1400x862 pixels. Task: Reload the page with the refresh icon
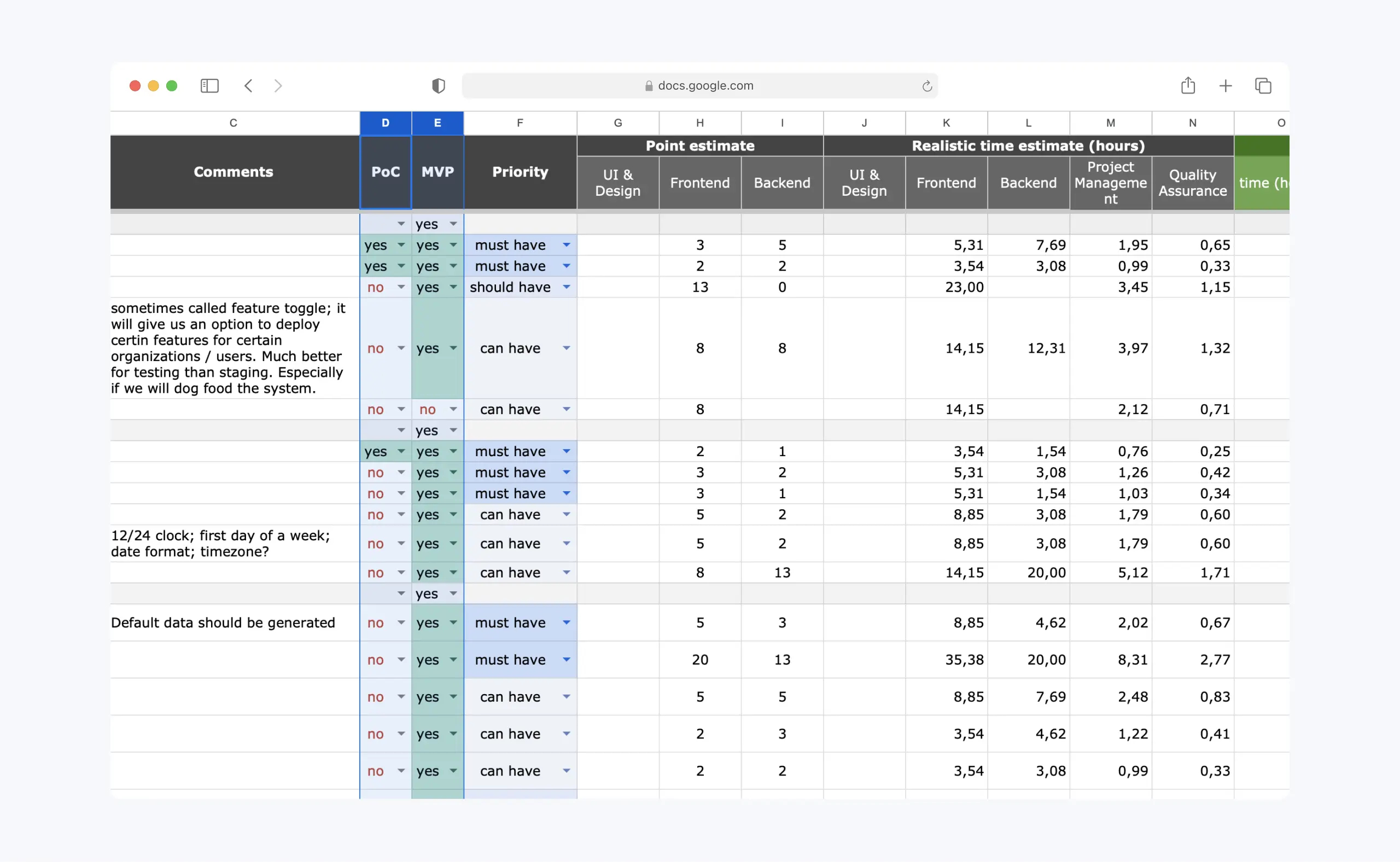click(x=927, y=85)
